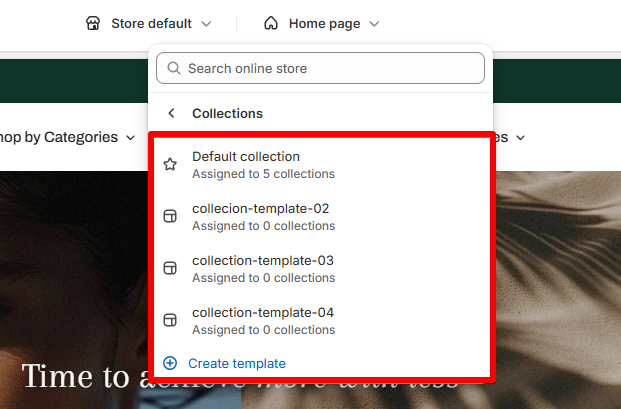
Task: Pick collection-template-04 from the list
Action: (322, 321)
